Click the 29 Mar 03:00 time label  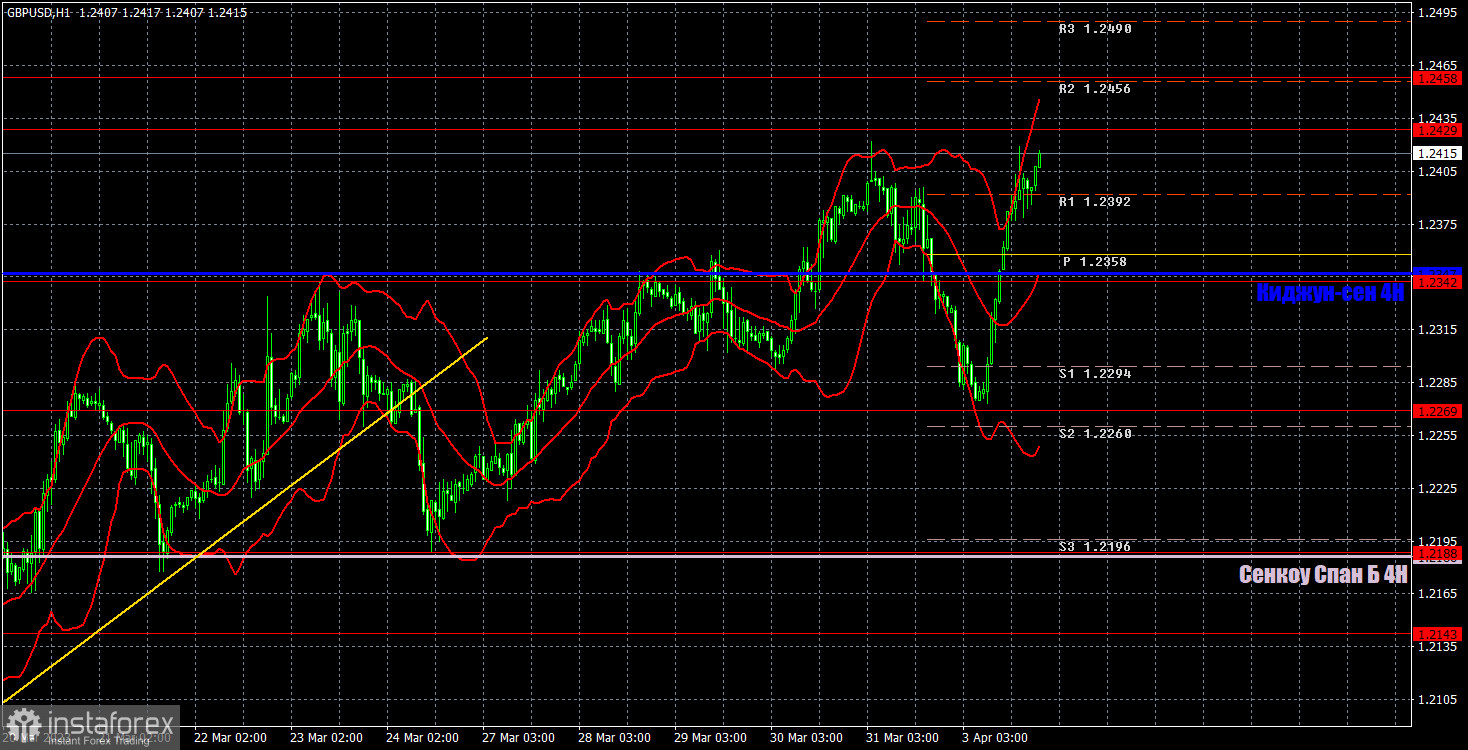711,738
